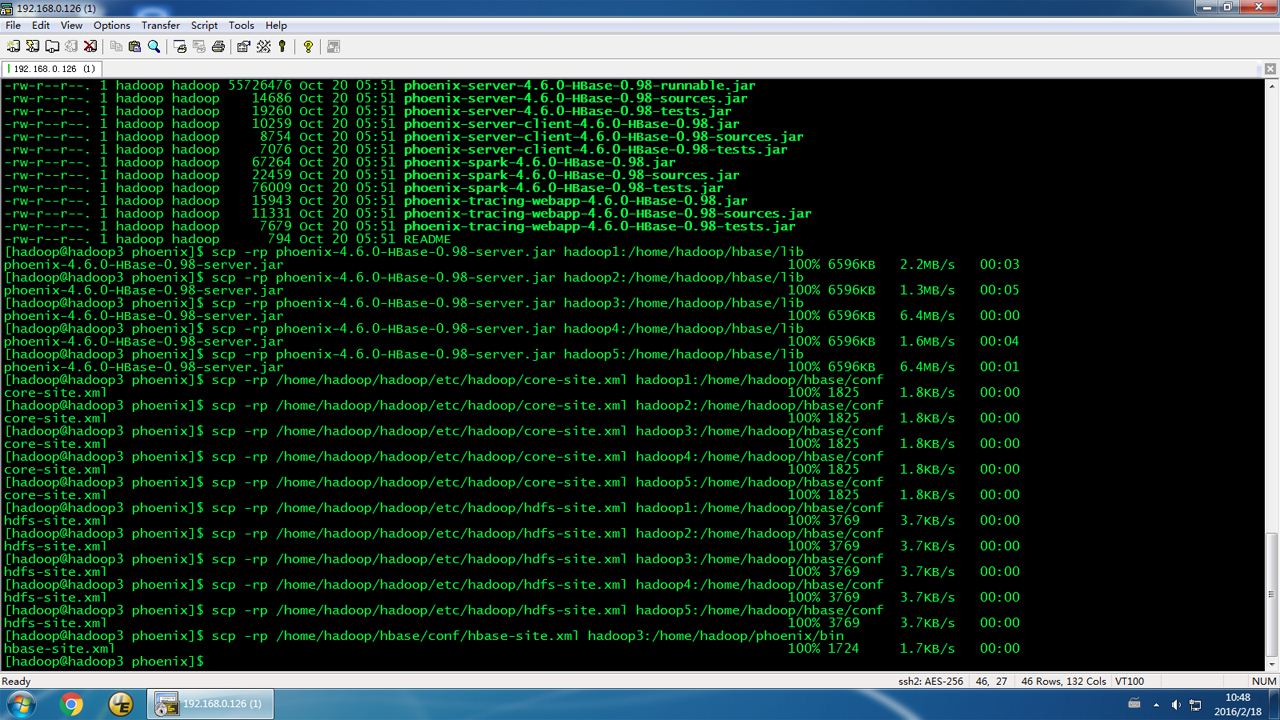Click the grayed Reconnect toolbar icon

point(70,46)
